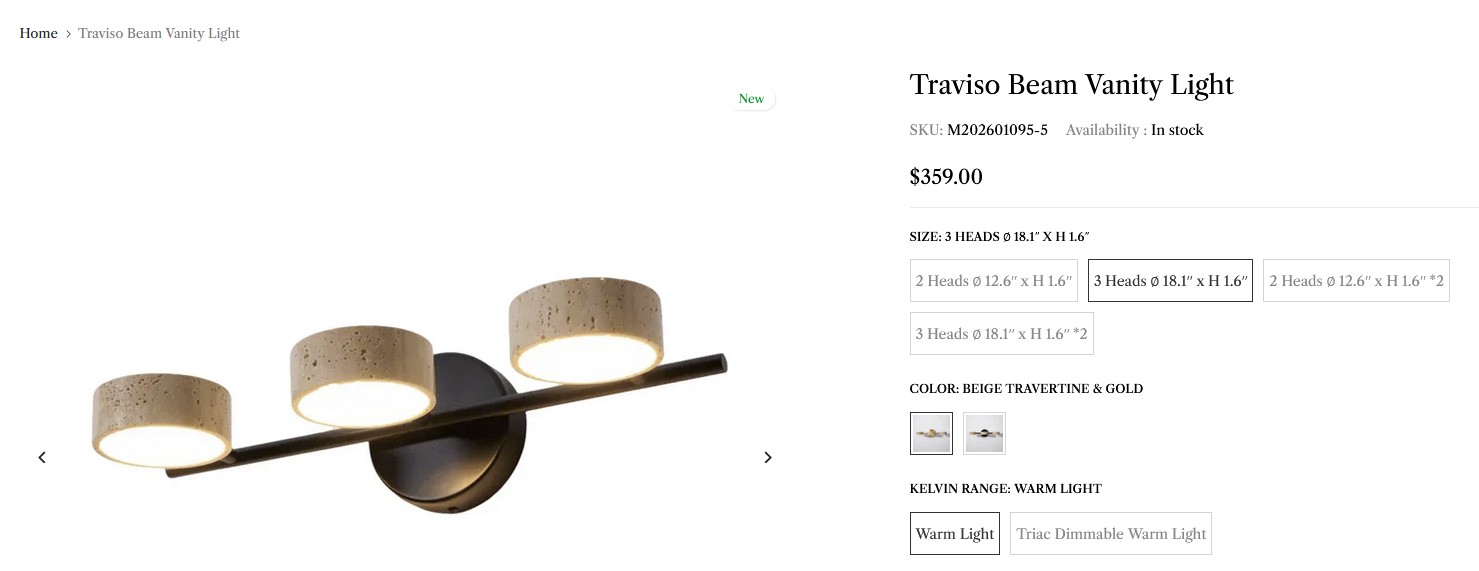The image size is (1479, 571).
Task: Go to the previous product image
Action: [42, 457]
